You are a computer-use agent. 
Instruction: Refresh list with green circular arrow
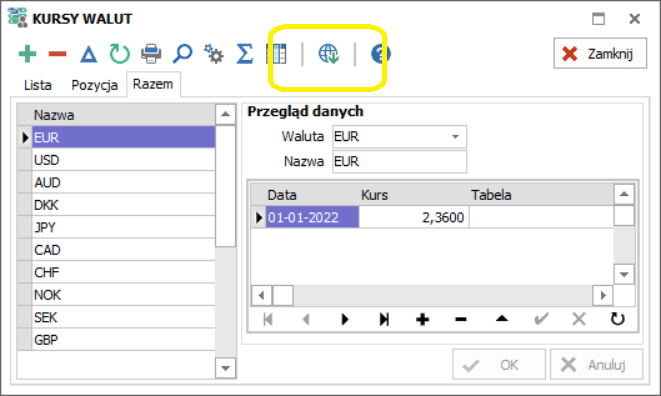coord(120,54)
